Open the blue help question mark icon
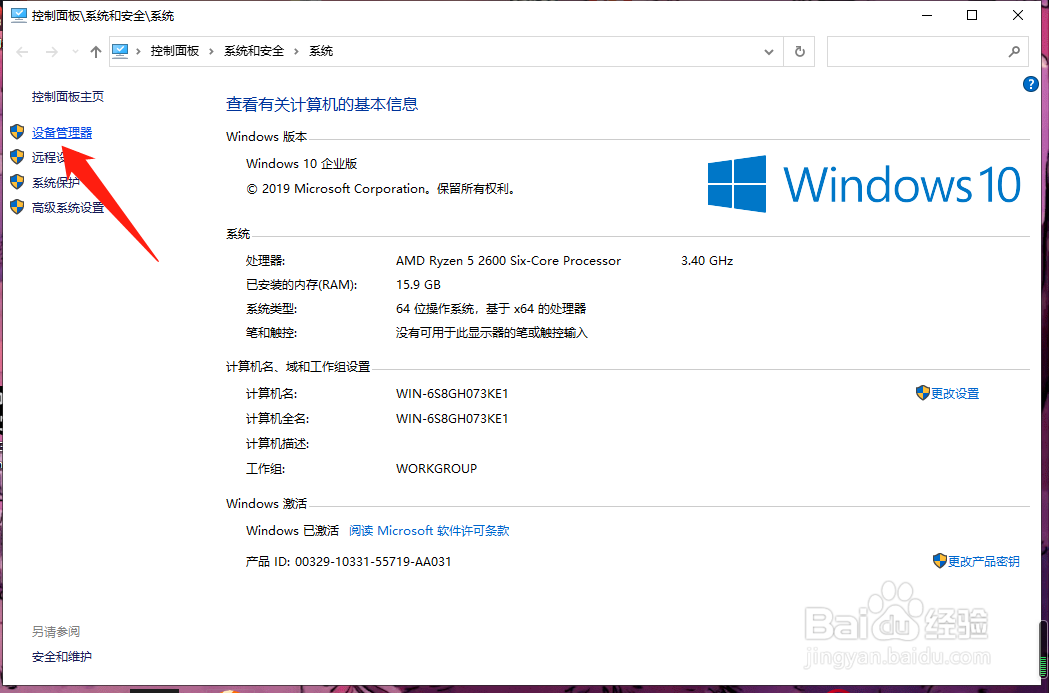The image size is (1049, 693). 1031,84
